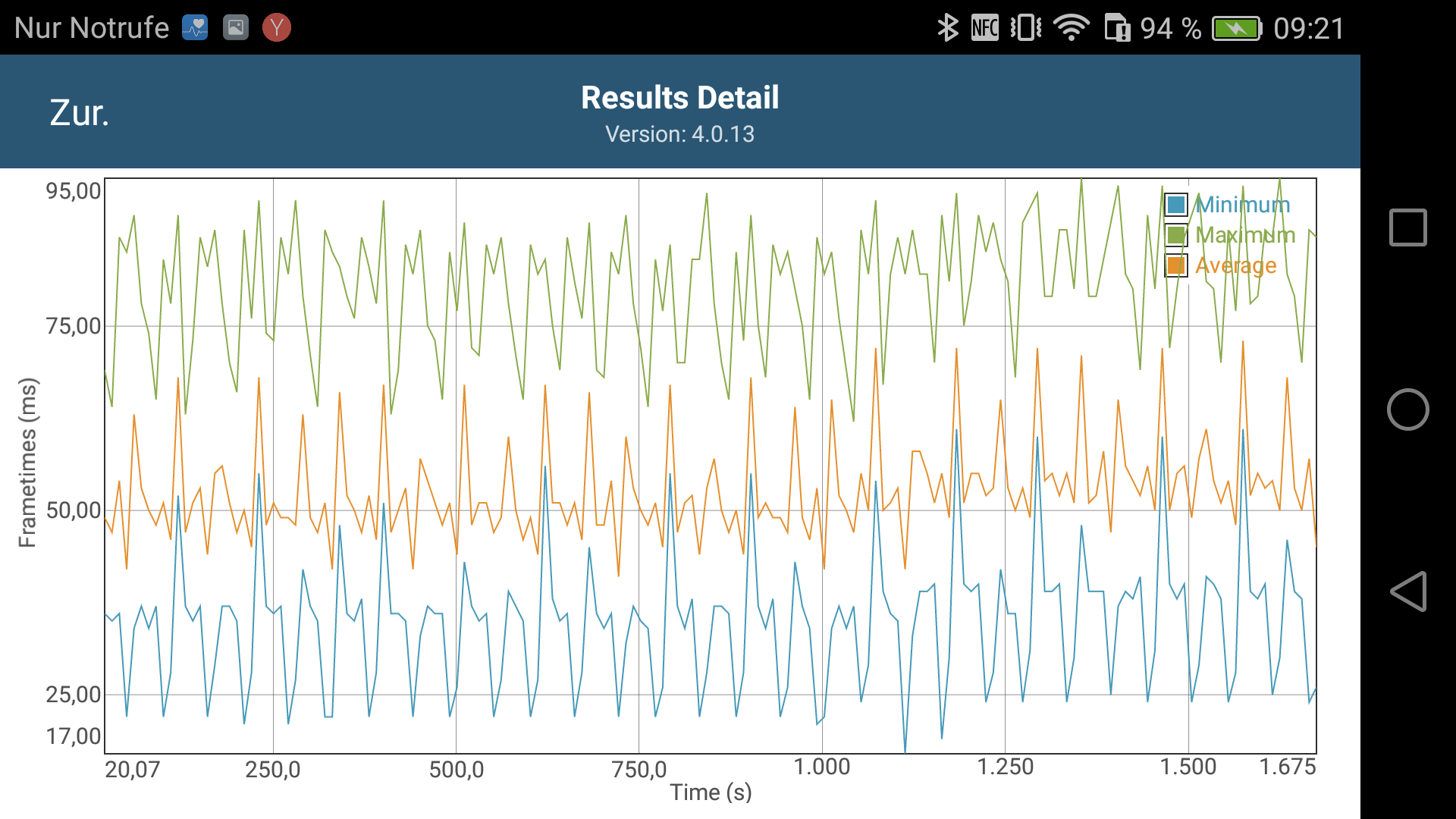Tap the battery charging icon
The width and height of the screenshot is (1456, 819).
coord(1236,28)
